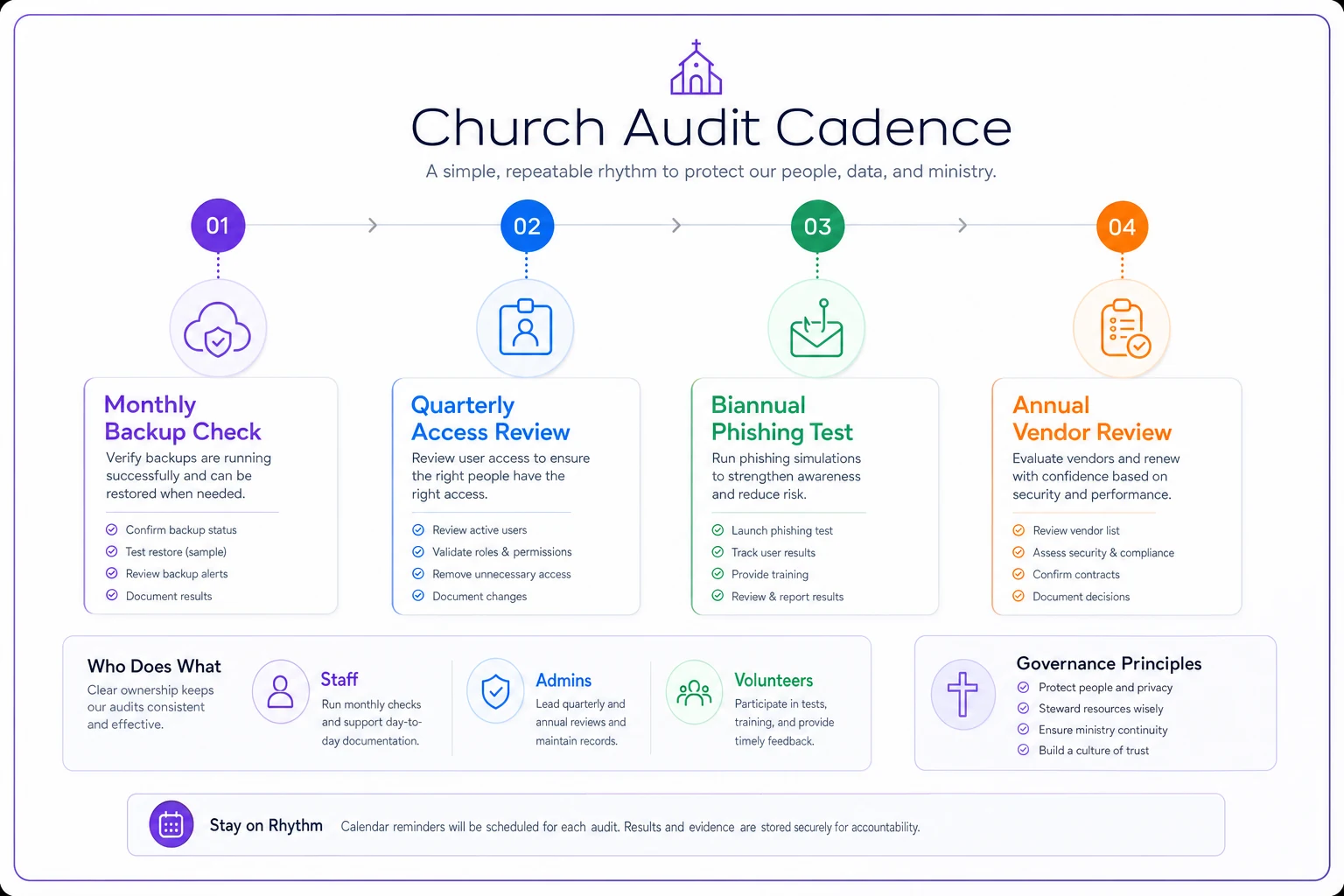Click the Volunteers group icon
This screenshot has width=1344, height=896.
(x=694, y=693)
